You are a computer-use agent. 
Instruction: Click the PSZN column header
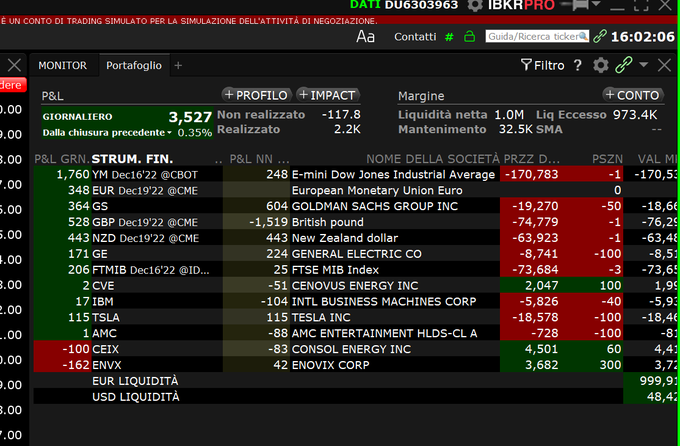pyautogui.click(x=607, y=159)
